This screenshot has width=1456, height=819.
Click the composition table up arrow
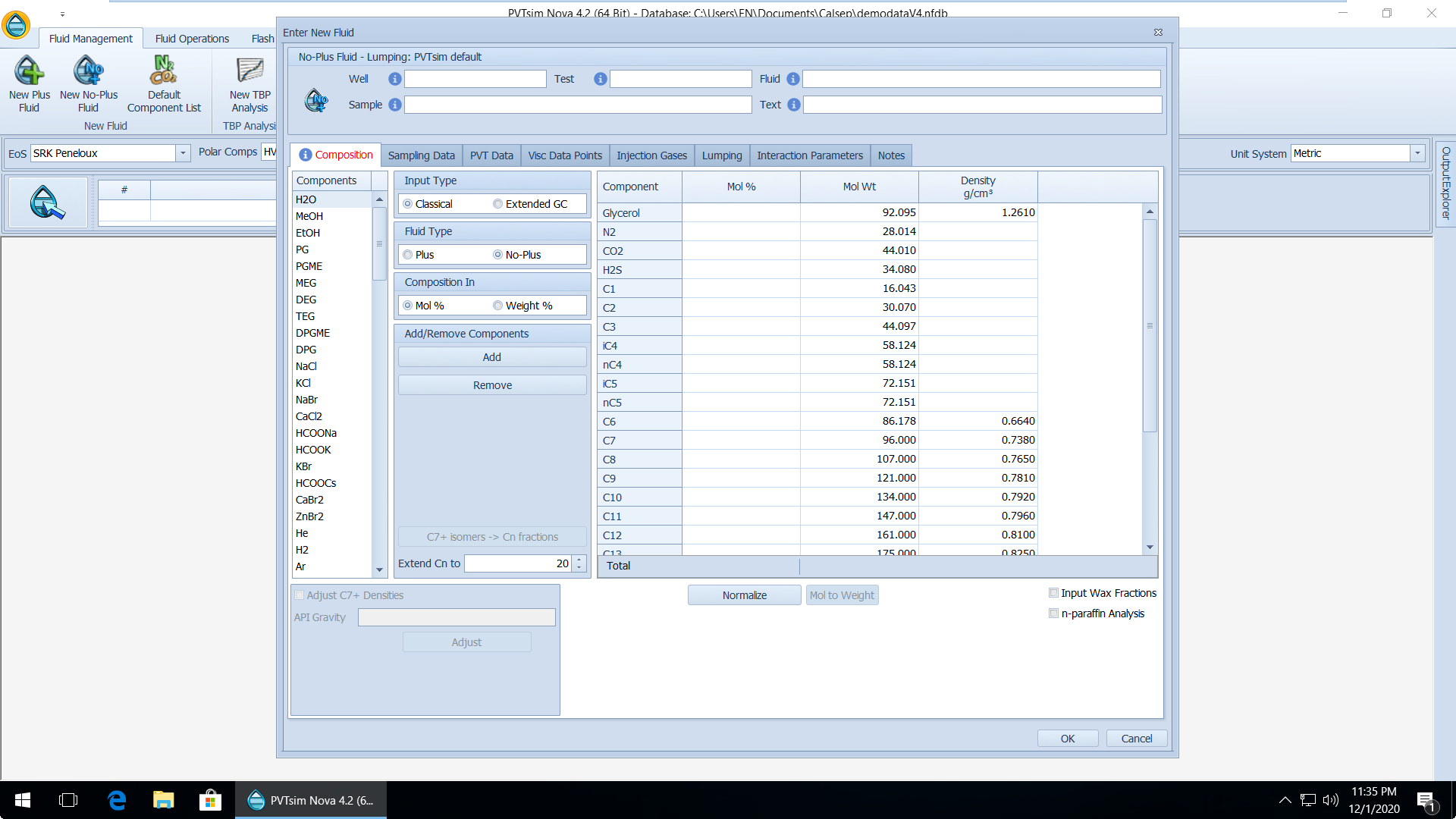[x=1150, y=212]
